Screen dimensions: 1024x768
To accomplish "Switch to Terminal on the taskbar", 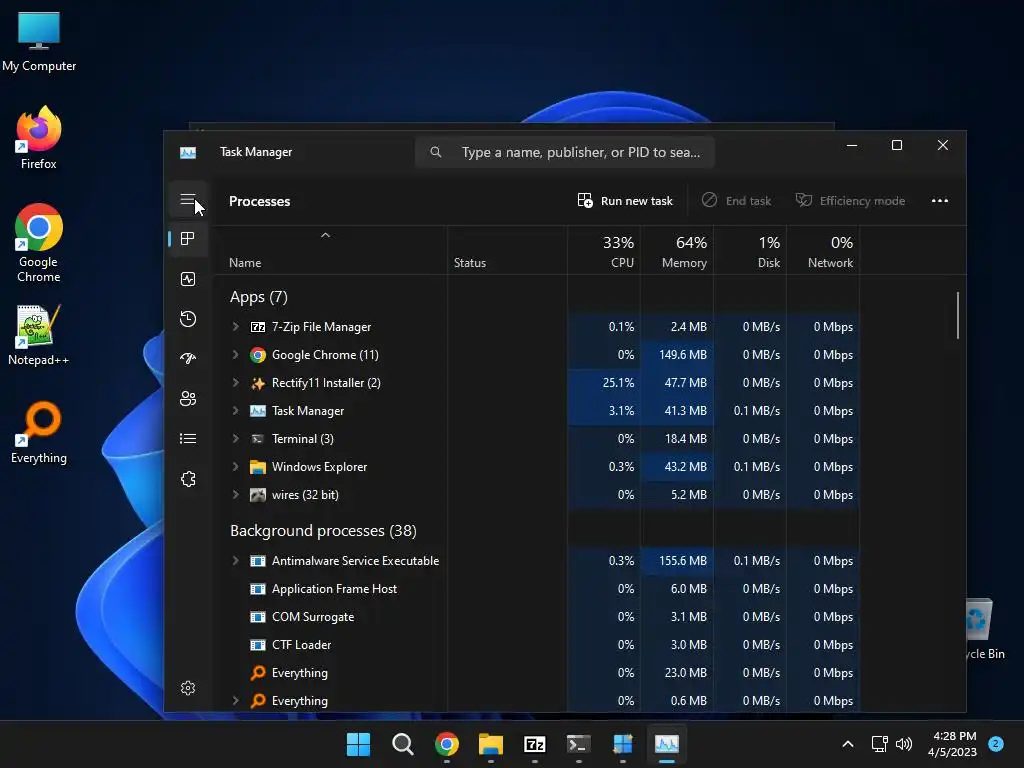I will [x=579, y=744].
